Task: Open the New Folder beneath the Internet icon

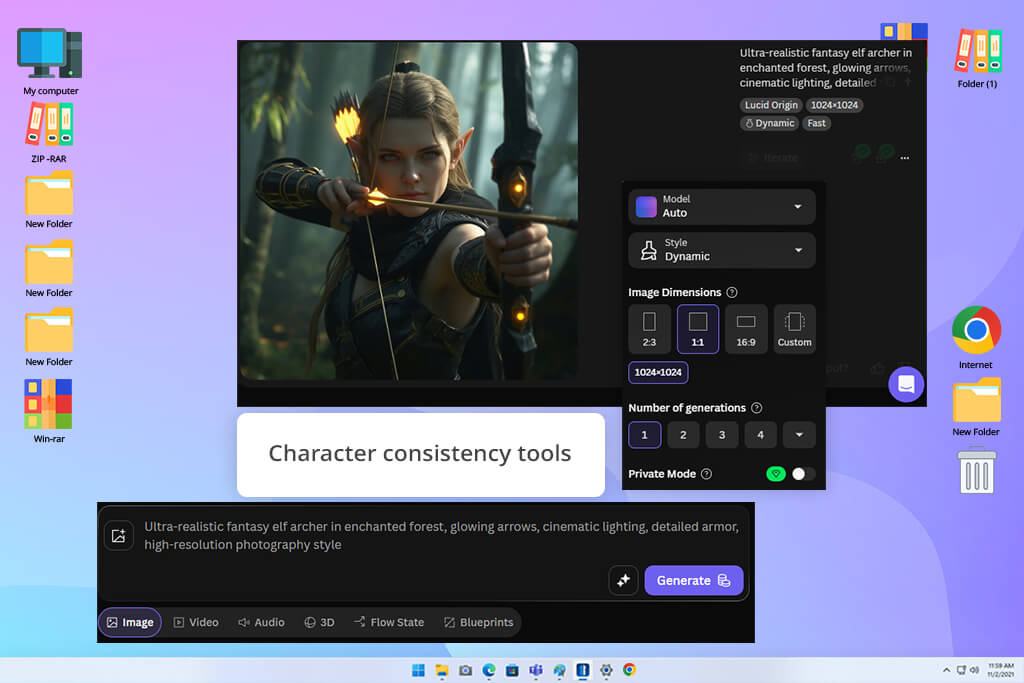Action: click(976, 406)
